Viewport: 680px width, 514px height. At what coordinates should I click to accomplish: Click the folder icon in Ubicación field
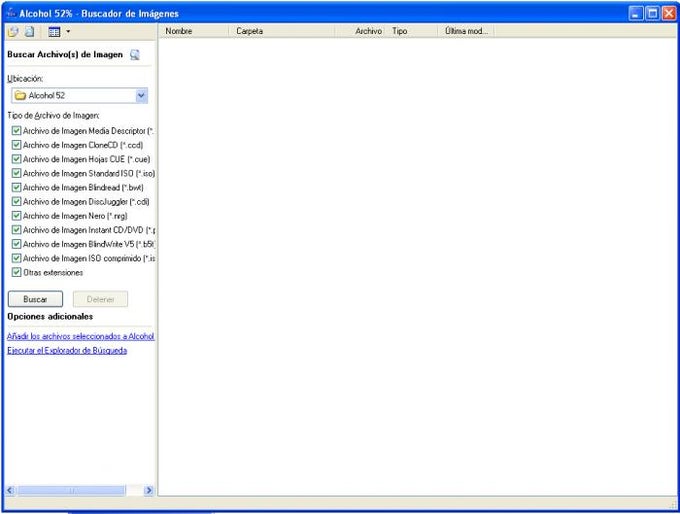20,95
